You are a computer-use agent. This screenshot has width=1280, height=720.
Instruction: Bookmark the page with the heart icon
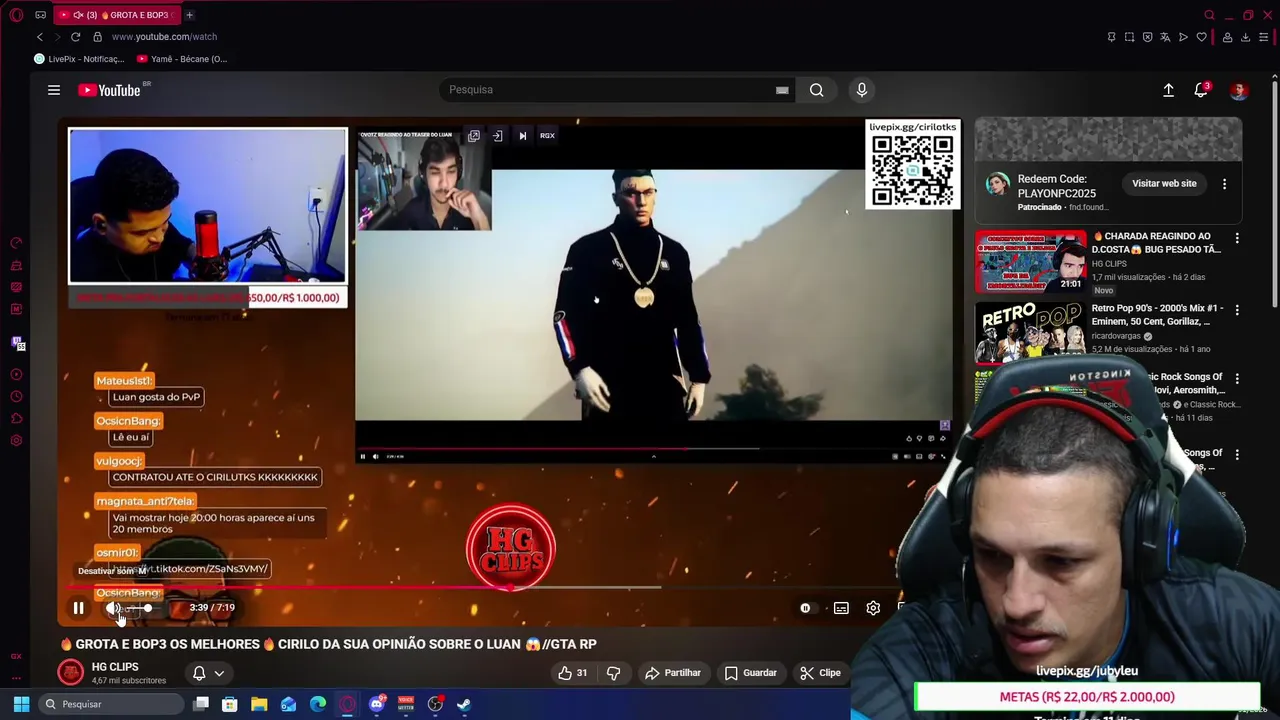pyautogui.click(x=1201, y=37)
